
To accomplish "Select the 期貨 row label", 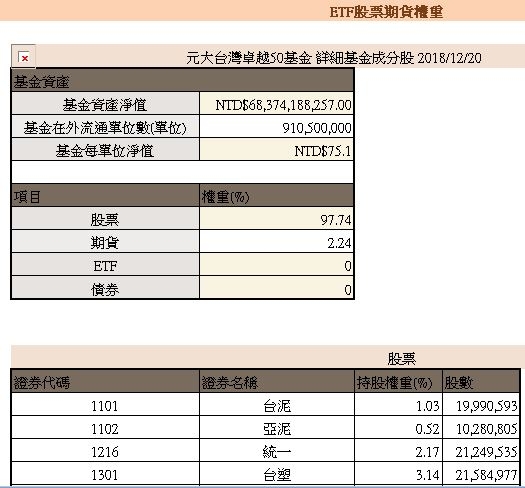I will tap(105, 243).
